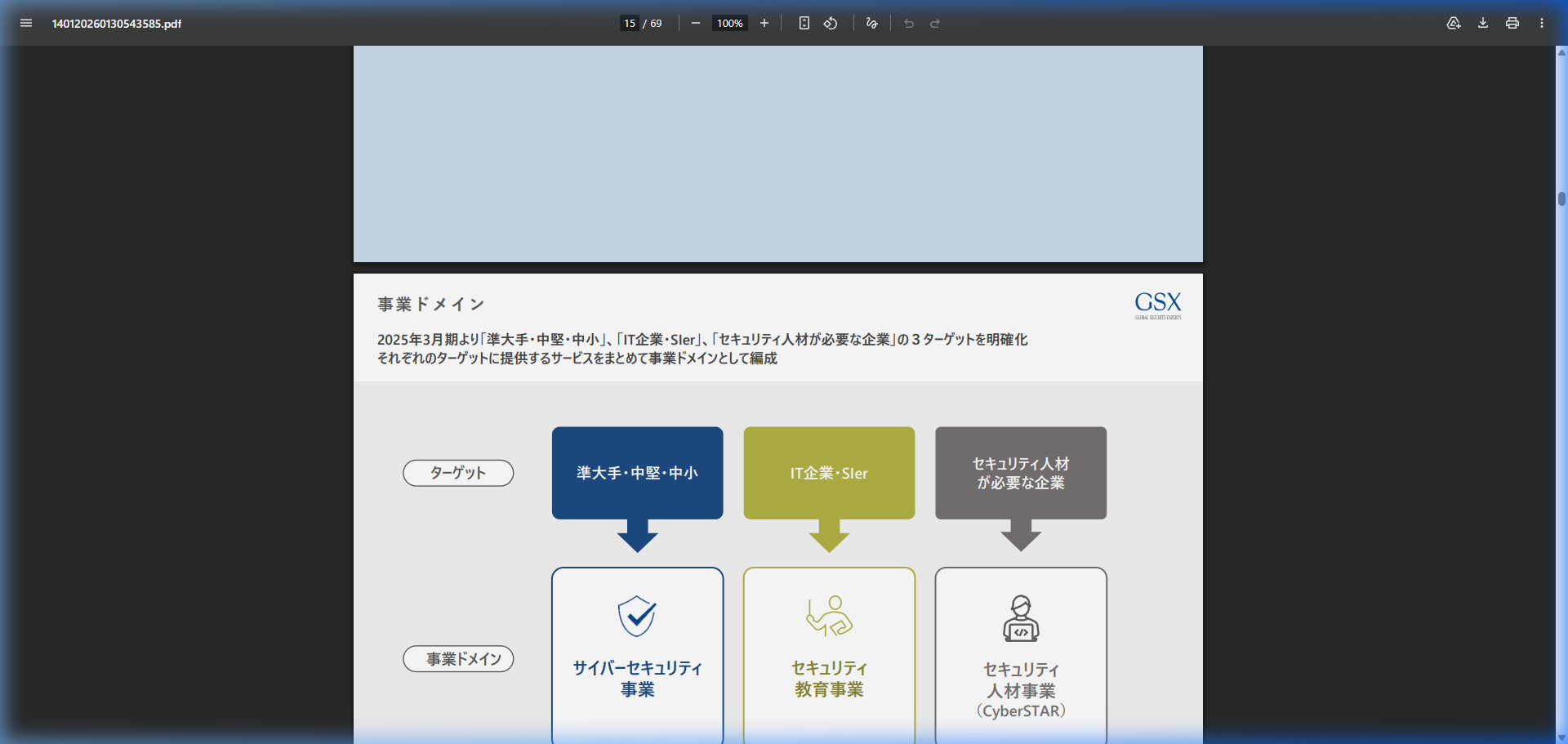Download the PDF file
This screenshot has width=1568, height=744.
pyautogui.click(x=1482, y=23)
